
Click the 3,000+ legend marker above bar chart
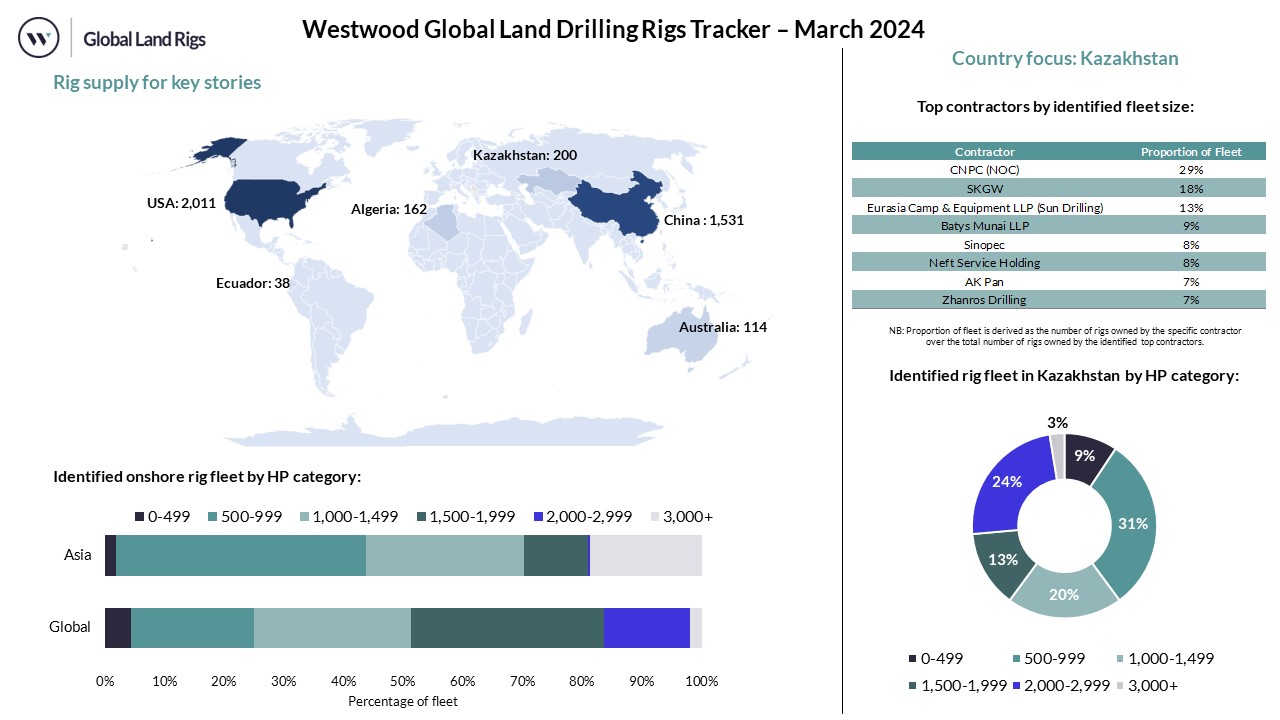656,517
